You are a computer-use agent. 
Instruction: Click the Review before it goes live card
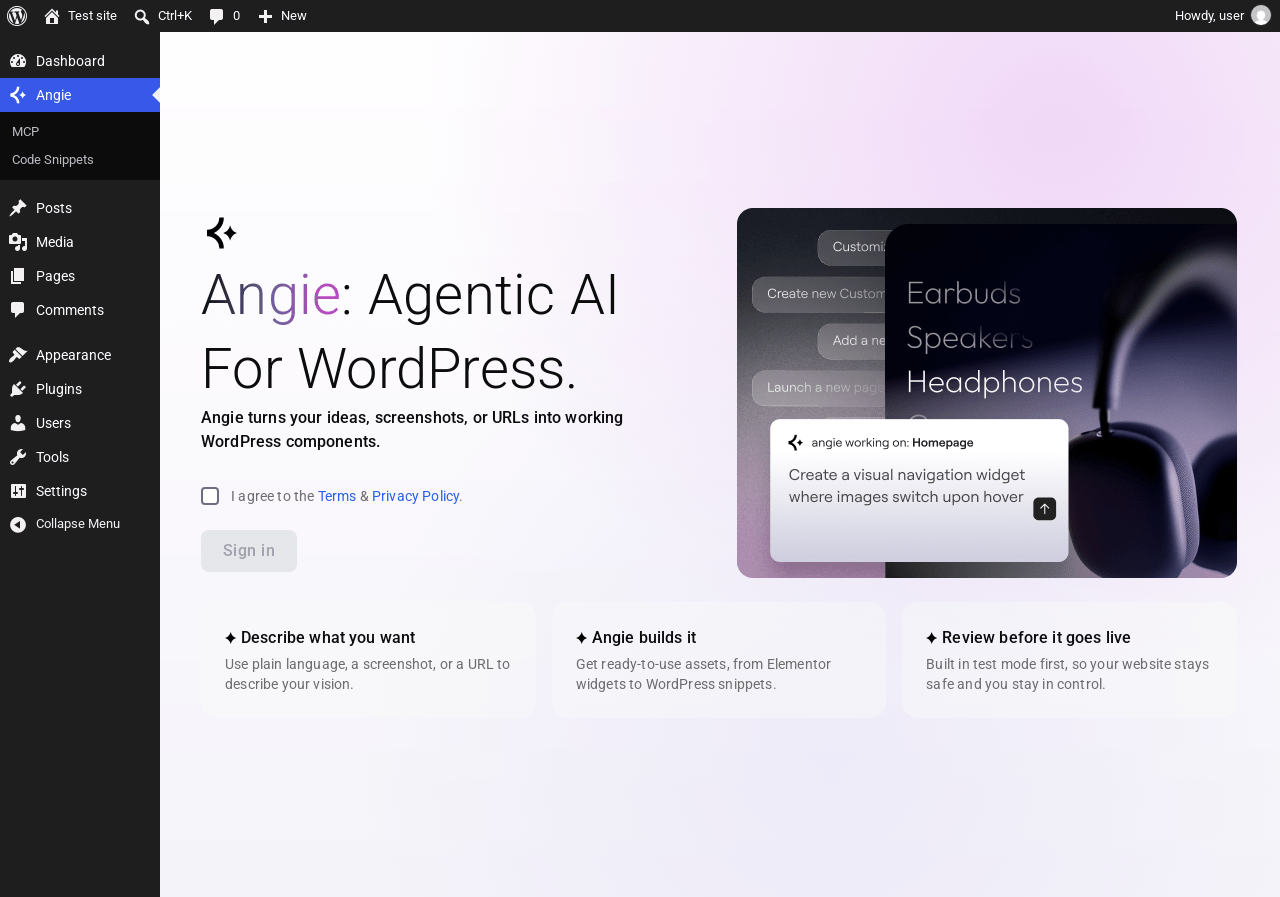tap(1069, 660)
